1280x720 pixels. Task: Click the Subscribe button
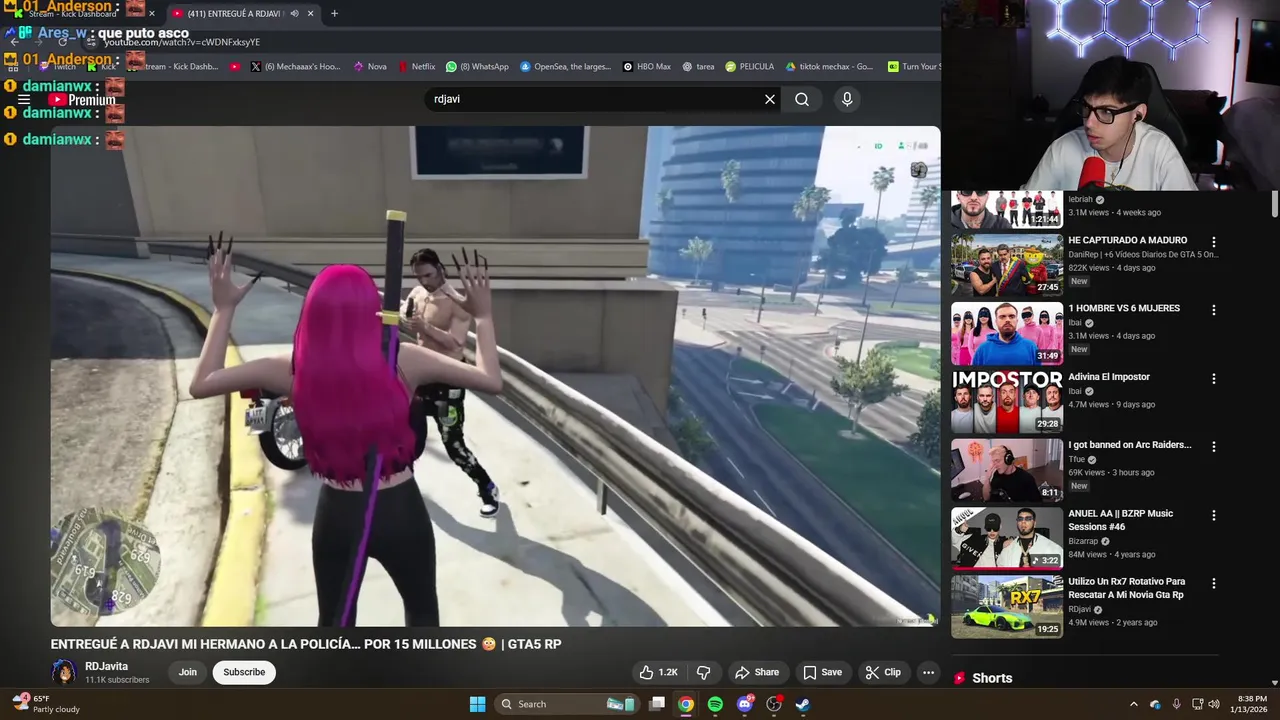244,672
